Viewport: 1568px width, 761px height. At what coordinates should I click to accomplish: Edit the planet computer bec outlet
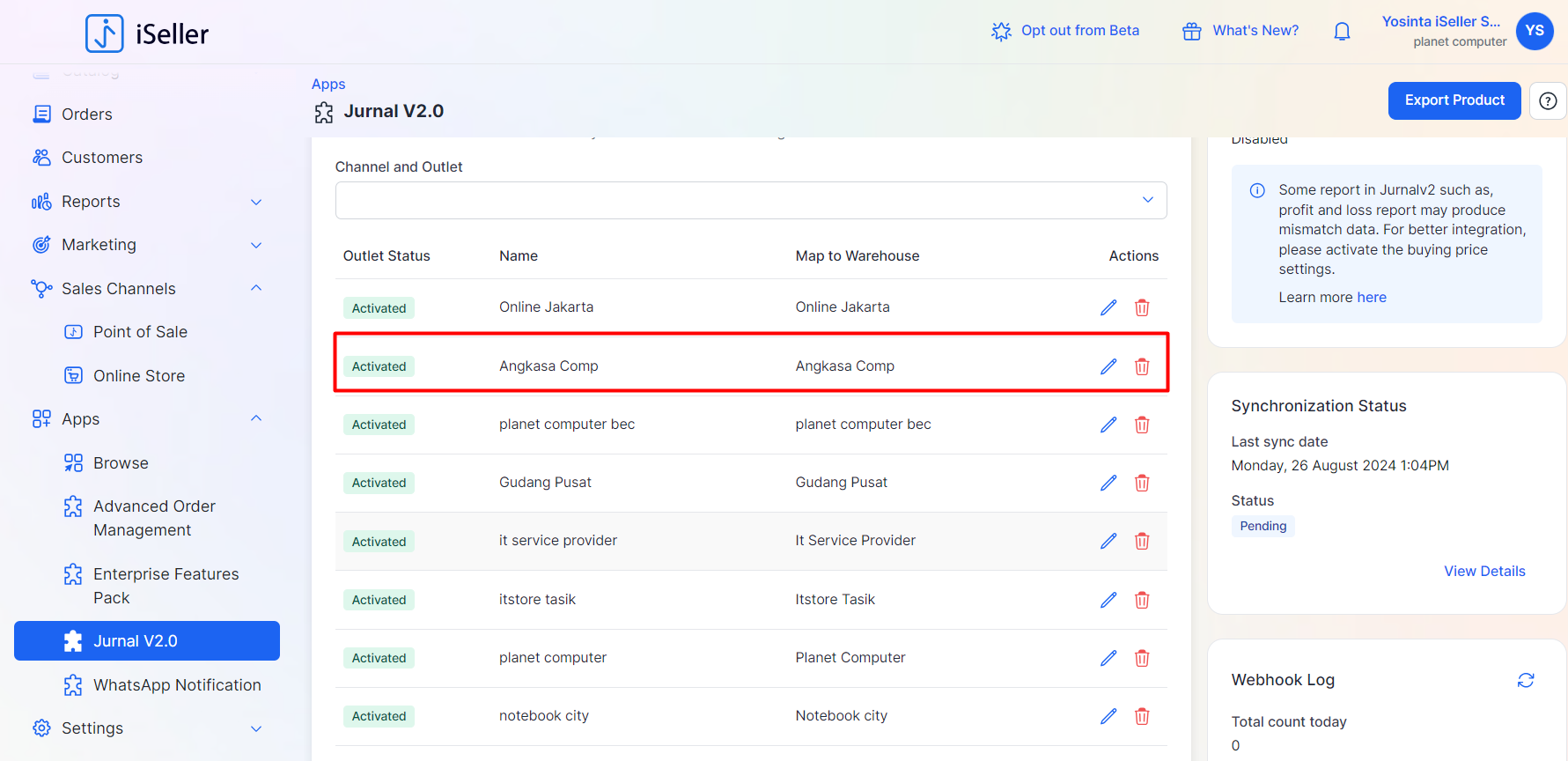pos(1108,425)
